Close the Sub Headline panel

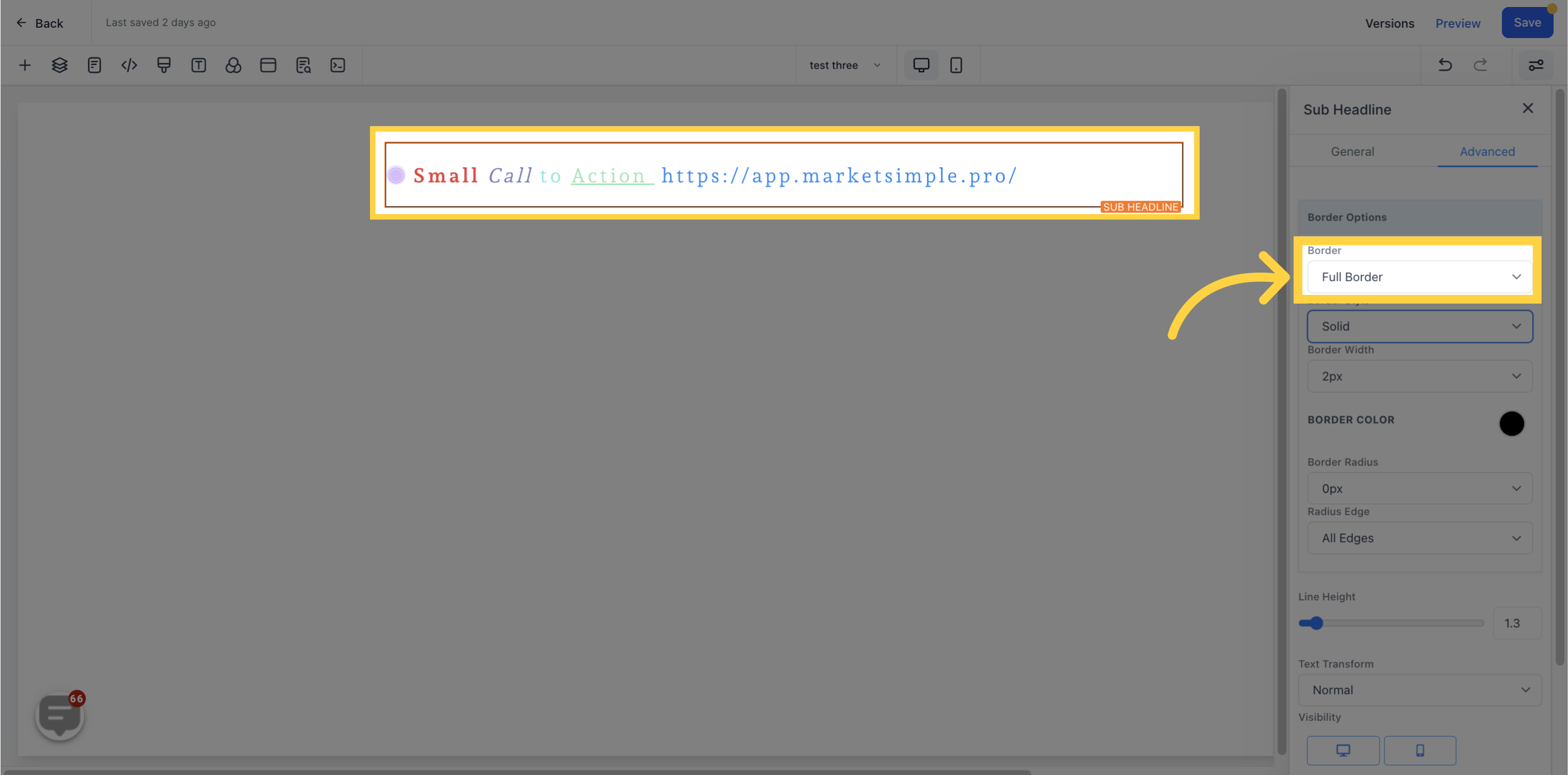[1527, 108]
